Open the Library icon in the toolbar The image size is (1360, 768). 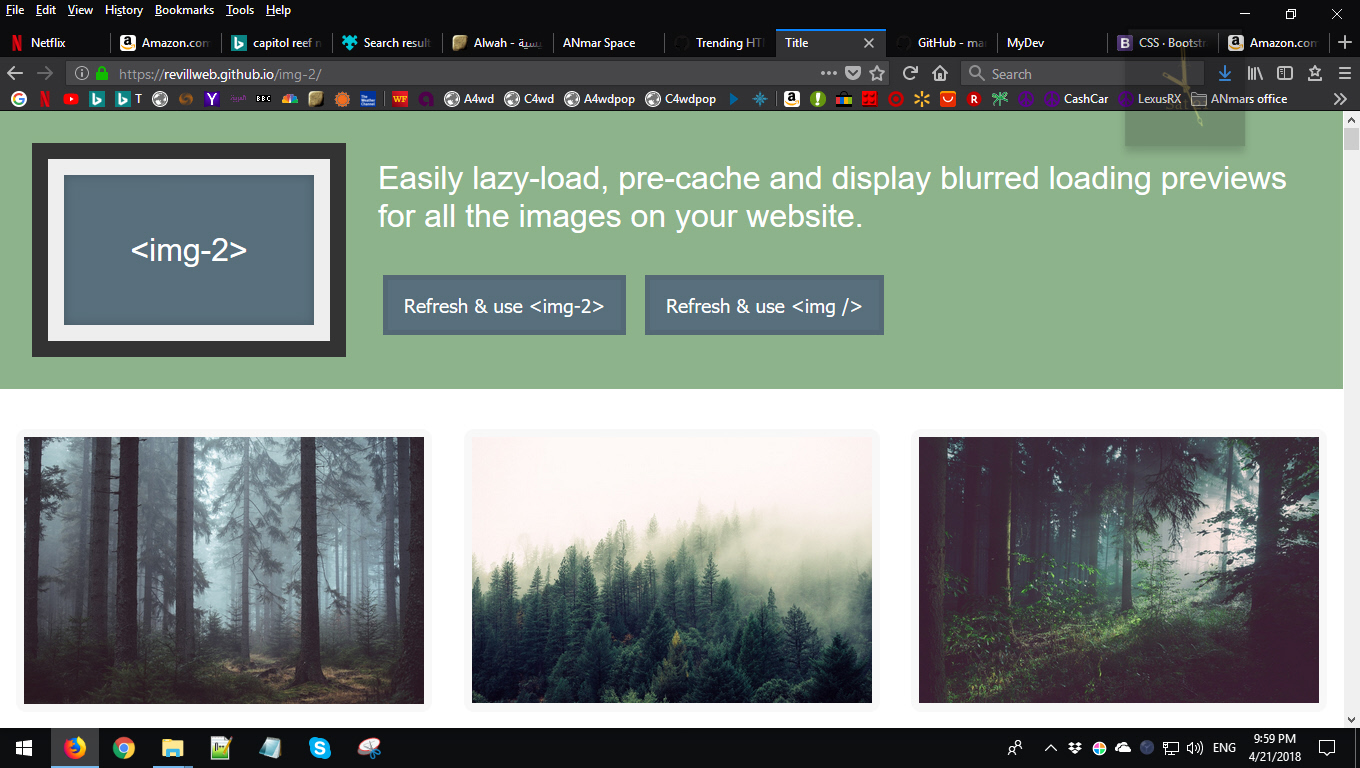coord(1255,73)
